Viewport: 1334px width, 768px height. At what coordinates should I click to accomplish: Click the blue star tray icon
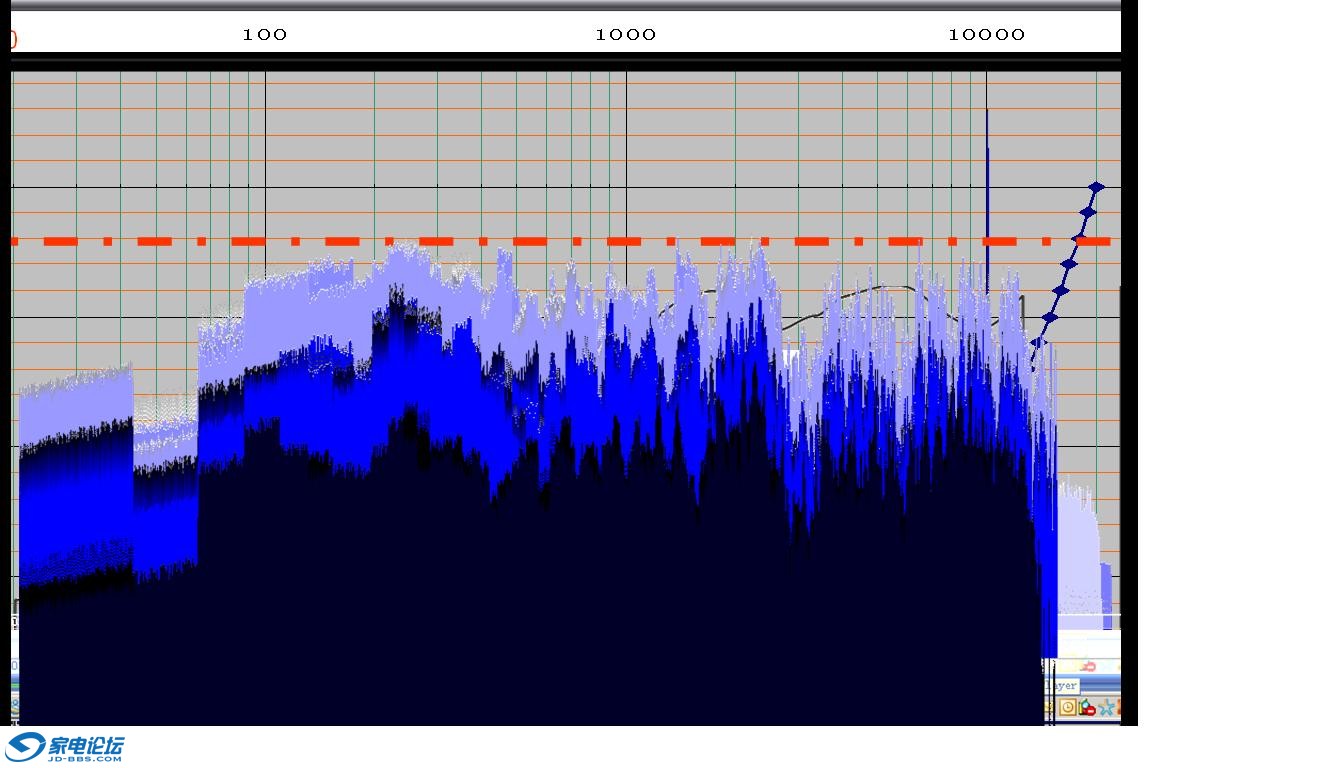click(x=1106, y=708)
